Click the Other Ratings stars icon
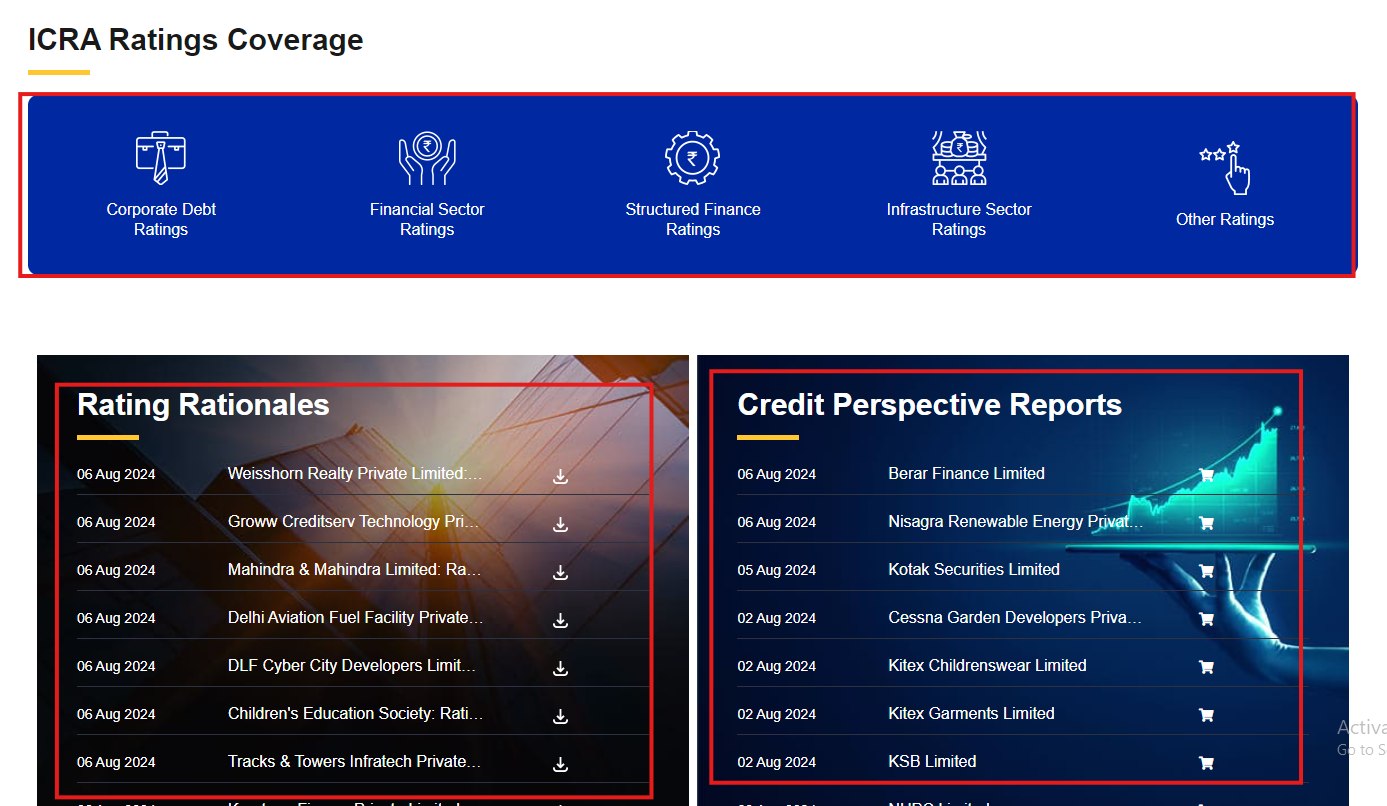This screenshot has height=806, width=1387. pyautogui.click(x=1225, y=167)
